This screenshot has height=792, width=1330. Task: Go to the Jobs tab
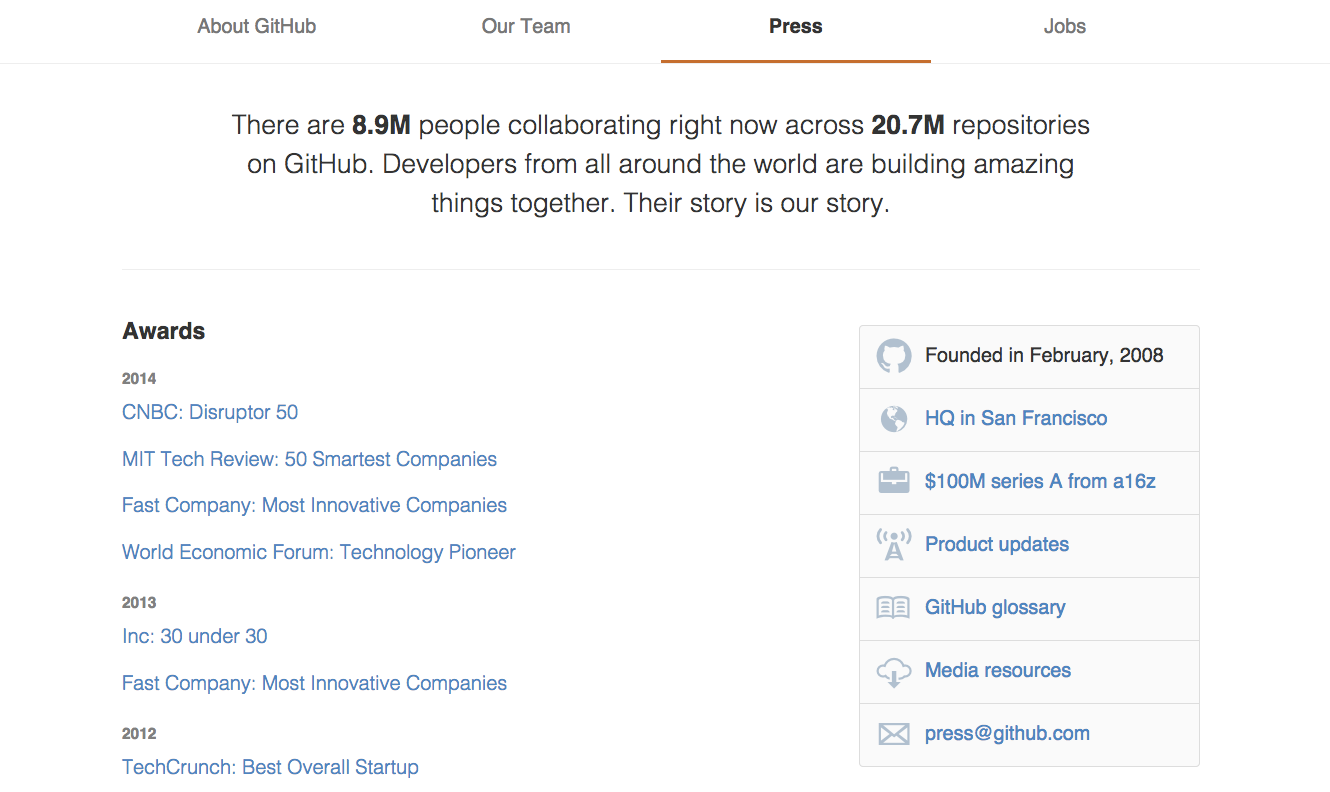coord(1065,27)
